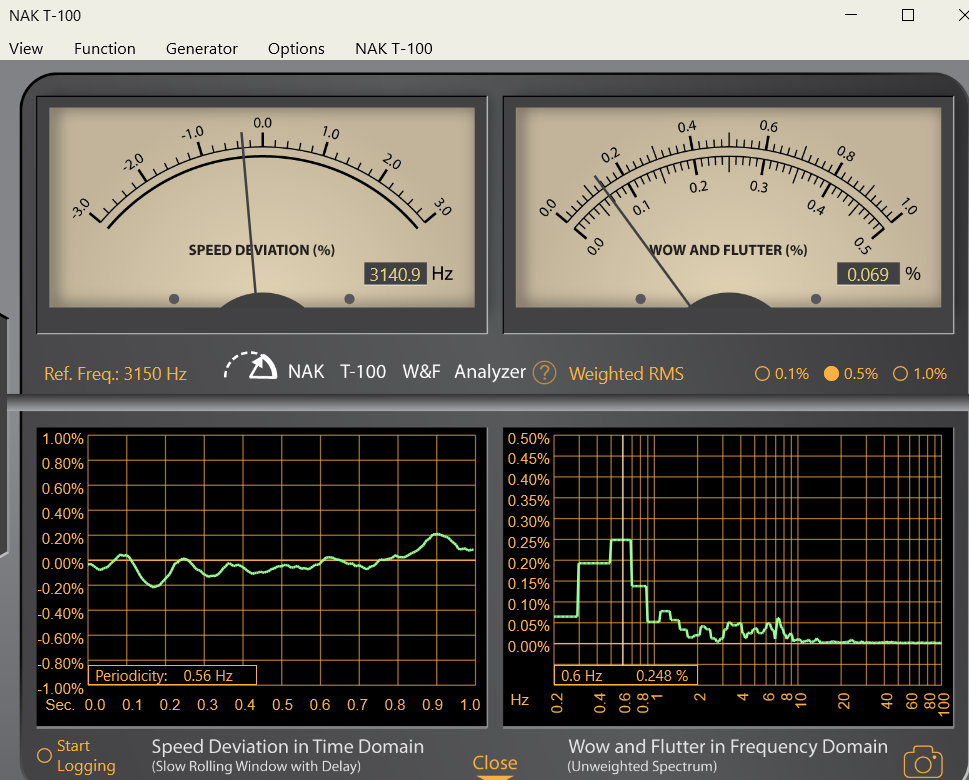This screenshot has width=969, height=780.
Task: Click the Close button
Action: pyautogui.click(x=495, y=763)
